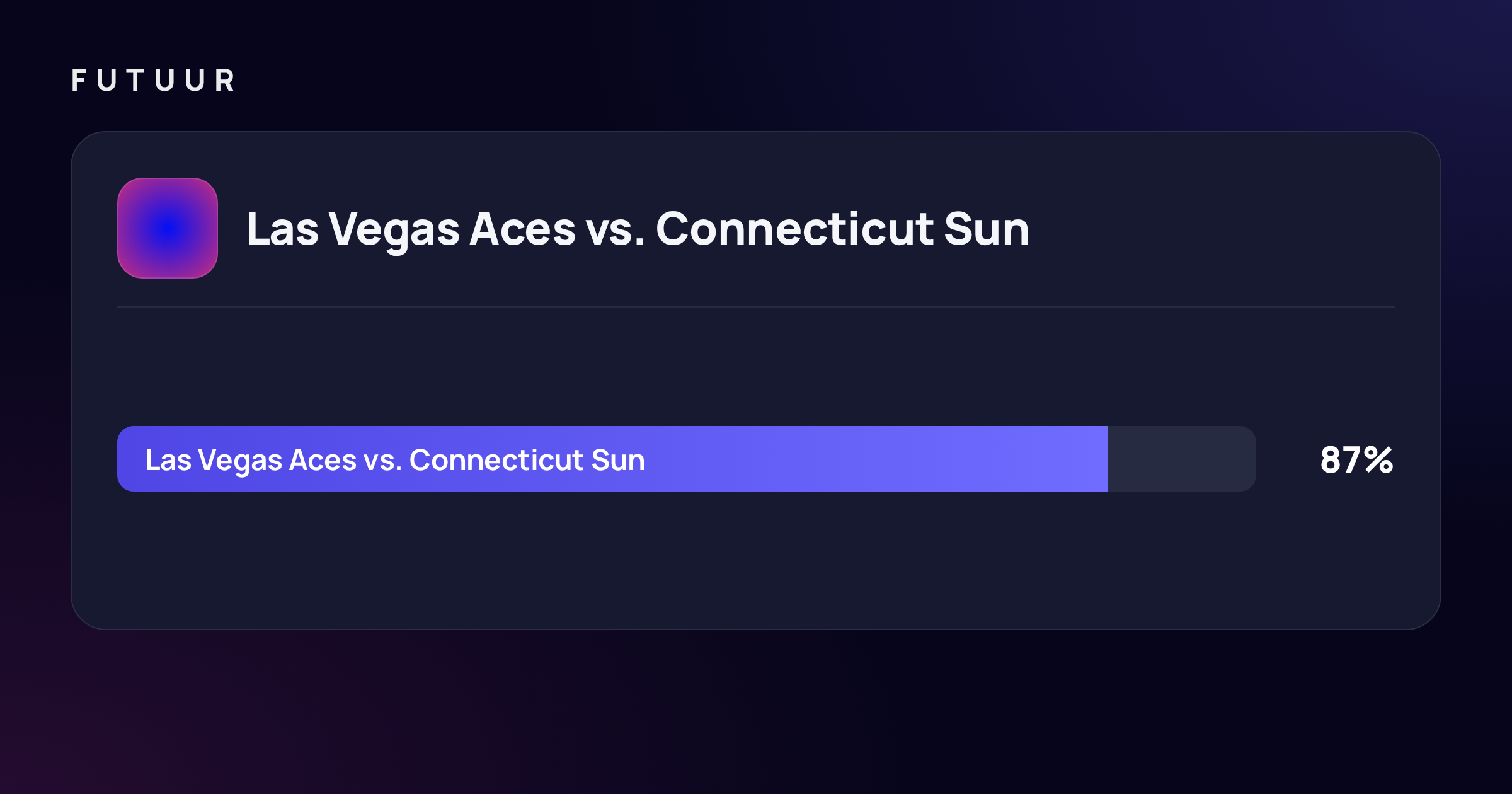
Task: Click the percent sign next to 87
Action: [x=1378, y=460]
